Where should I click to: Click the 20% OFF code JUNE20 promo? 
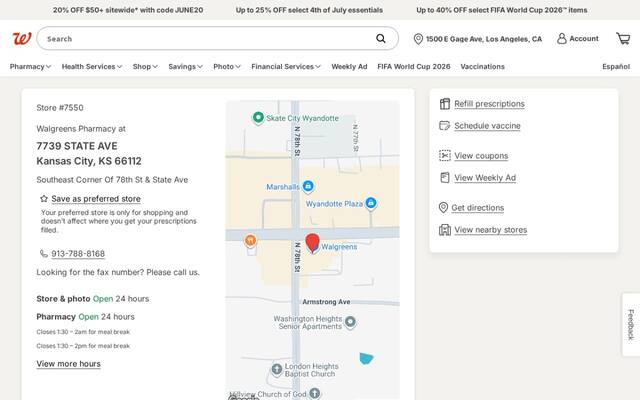tap(128, 10)
